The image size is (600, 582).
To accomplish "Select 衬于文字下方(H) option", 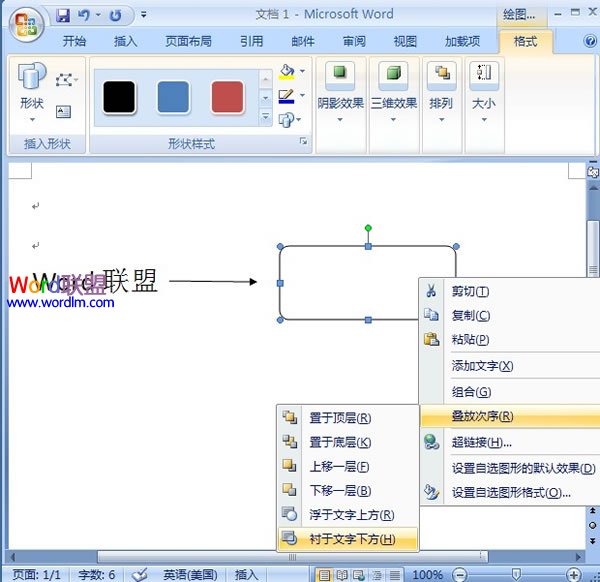I will coord(348,539).
